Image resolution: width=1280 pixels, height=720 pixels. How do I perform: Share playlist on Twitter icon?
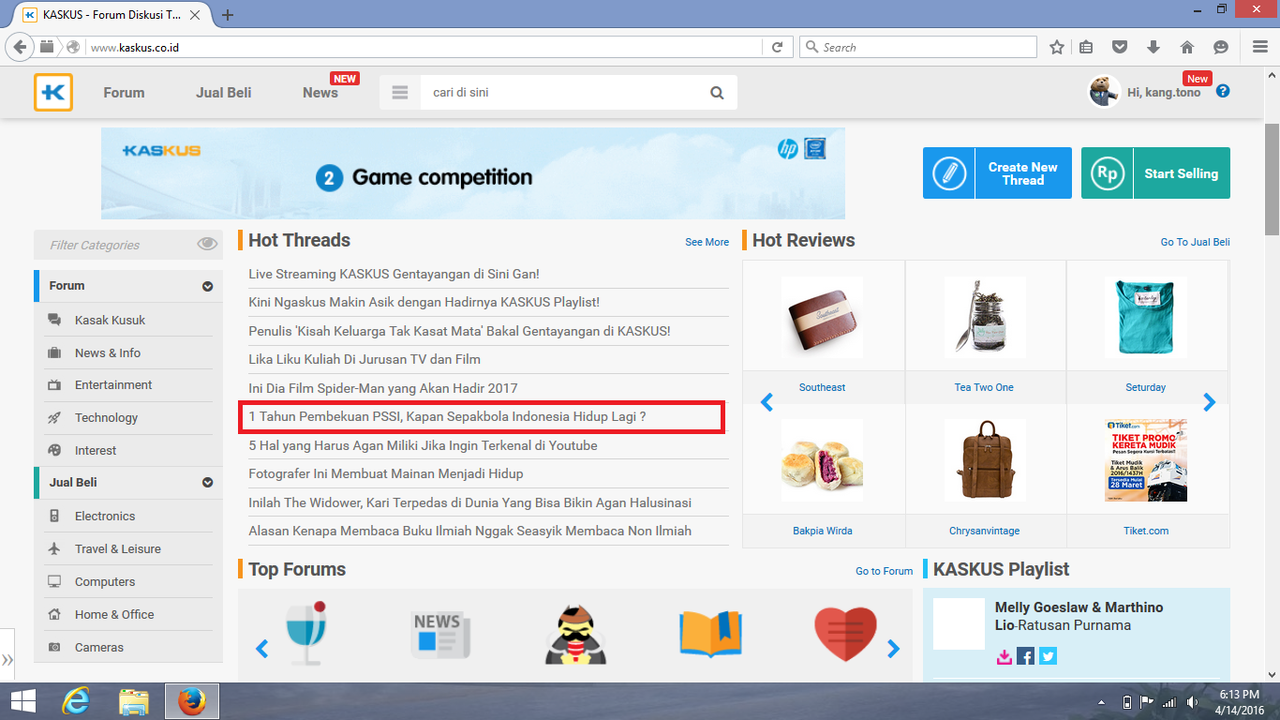(x=1047, y=656)
